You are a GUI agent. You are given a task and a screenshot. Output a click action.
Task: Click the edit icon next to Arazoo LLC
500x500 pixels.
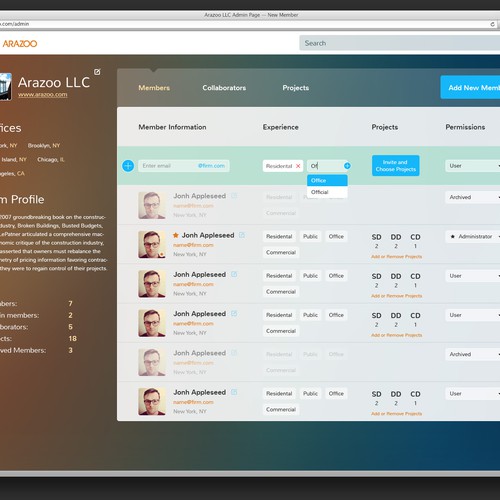pyautogui.click(x=97, y=72)
